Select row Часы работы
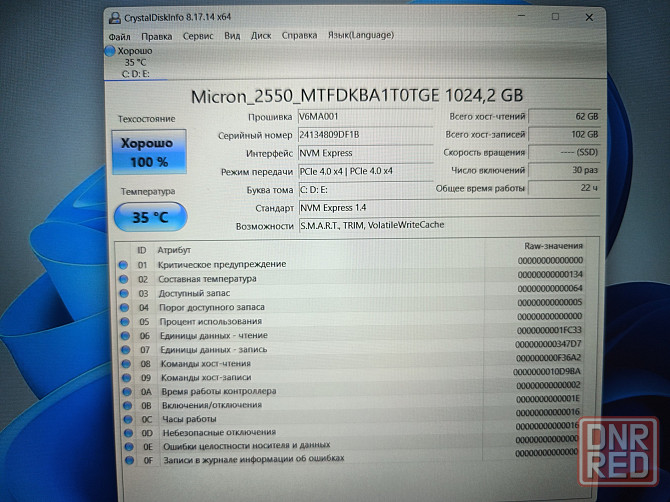This screenshot has height=502, width=670. tap(350, 417)
